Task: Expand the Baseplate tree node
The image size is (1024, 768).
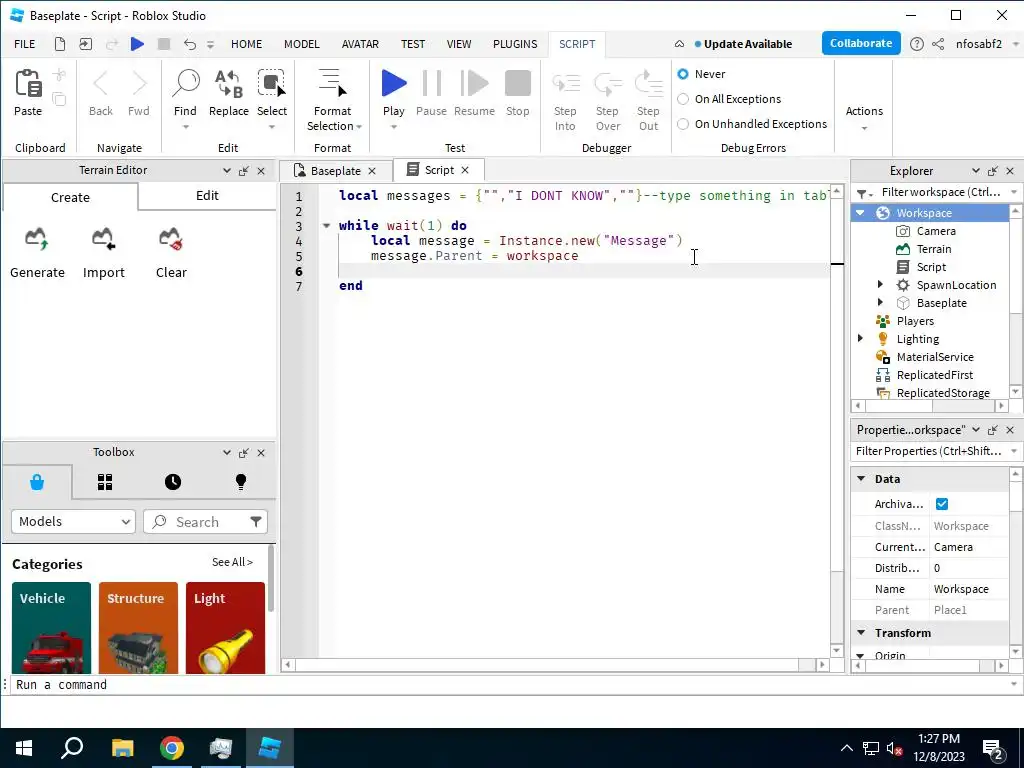Action: point(880,302)
